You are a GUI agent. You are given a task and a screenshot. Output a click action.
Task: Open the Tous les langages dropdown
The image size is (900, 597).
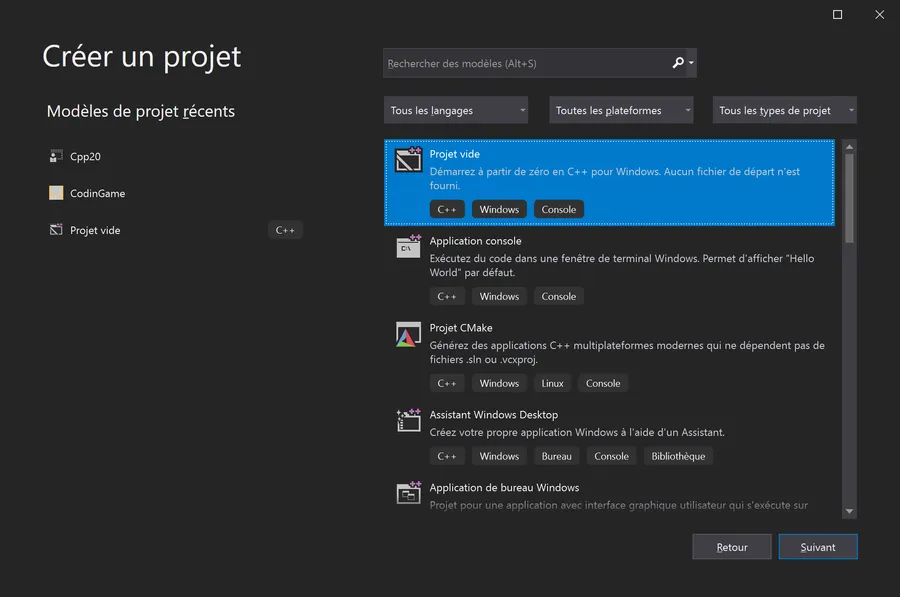point(456,110)
